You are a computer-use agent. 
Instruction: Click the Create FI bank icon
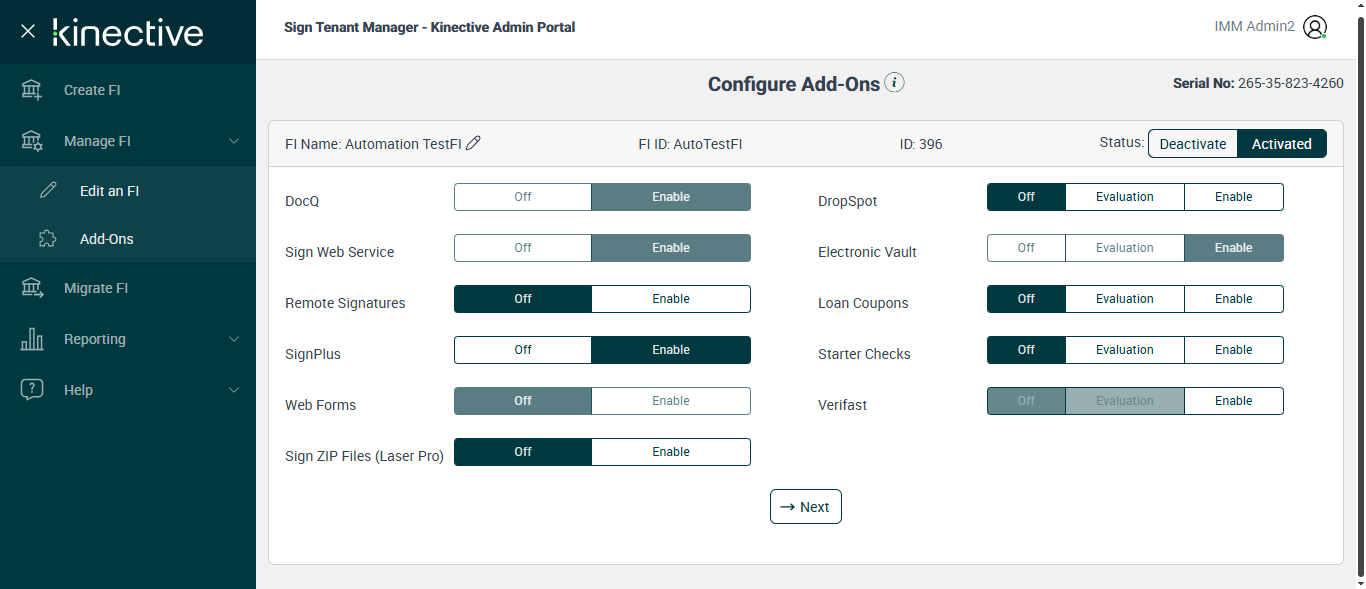click(32, 90)
